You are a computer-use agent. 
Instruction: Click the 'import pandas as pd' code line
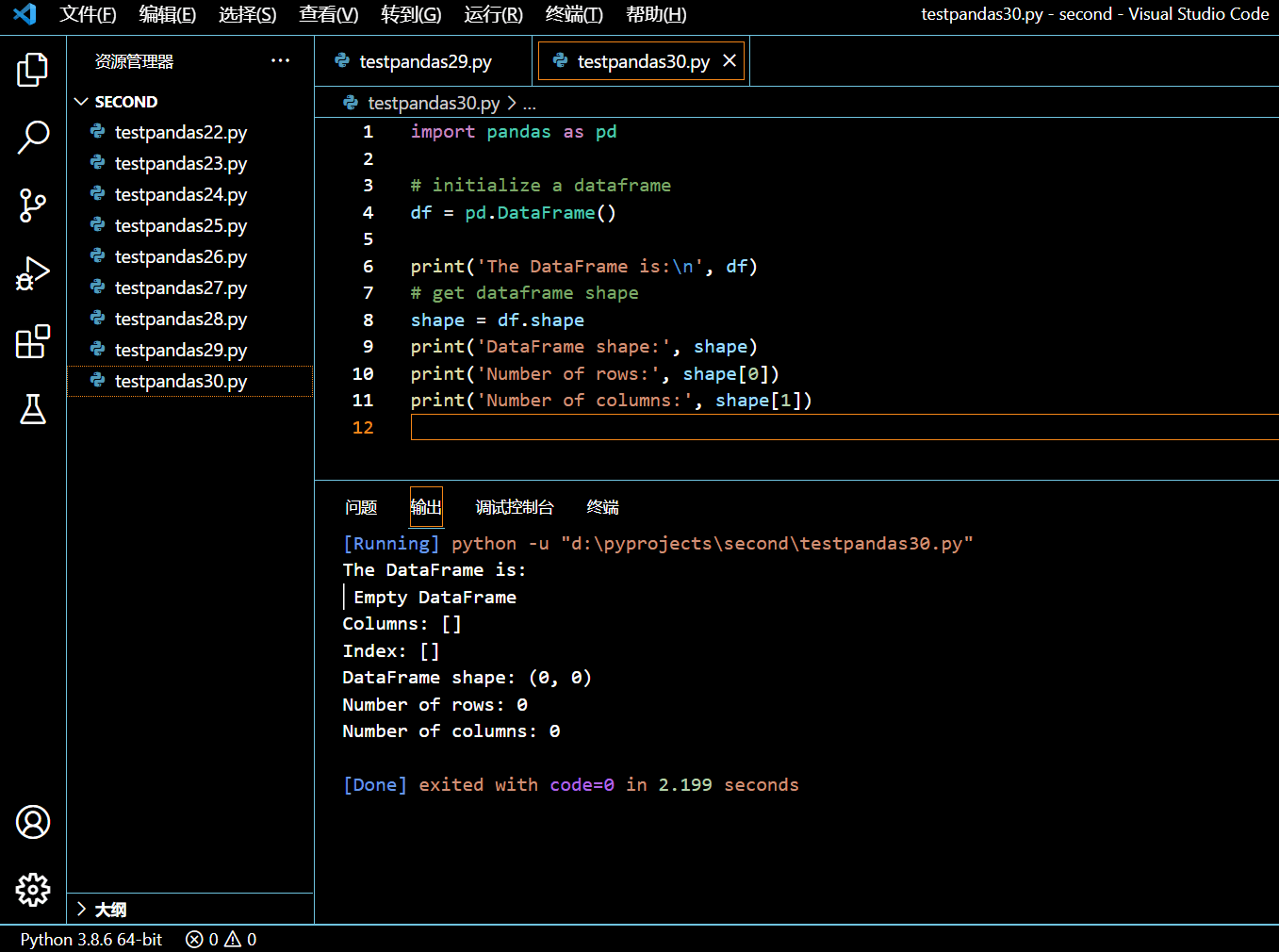(514, 132)
